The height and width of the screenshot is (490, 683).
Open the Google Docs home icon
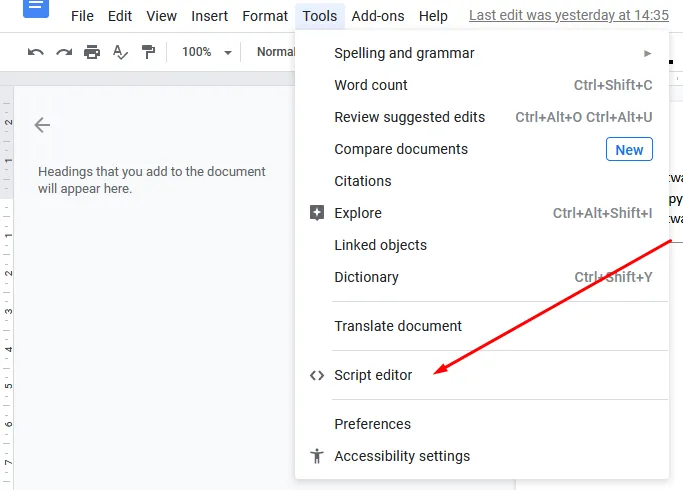pyautogui.click(x=36, y=8)
